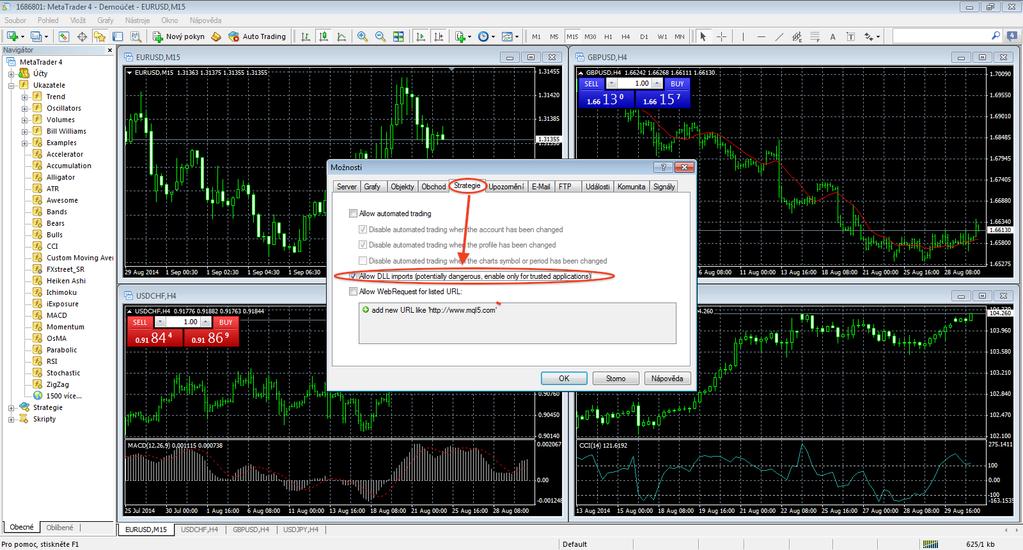Switch to the USDCHF,H4 chart tab
The image size is (1023, 550).
pos(199,530)
